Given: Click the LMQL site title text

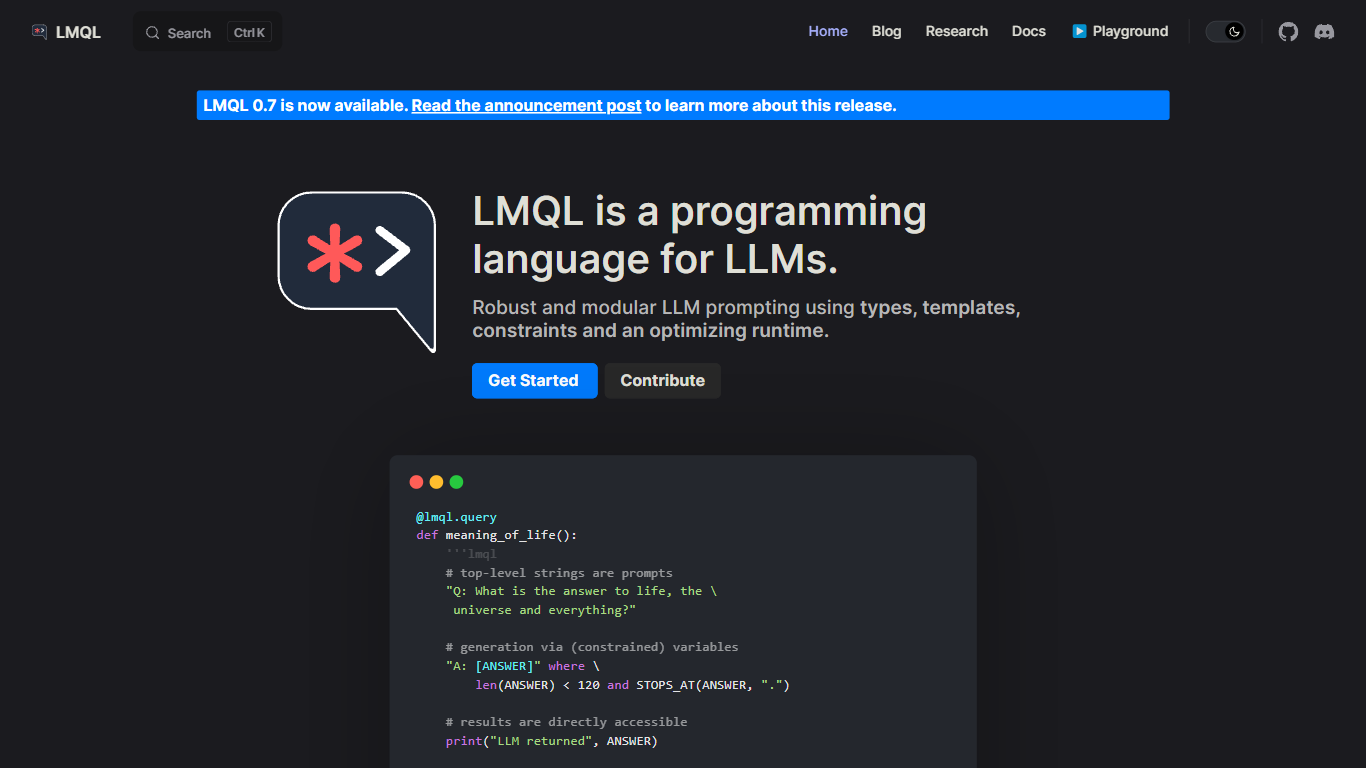Looking at the screenshot, I should point(78,32).
